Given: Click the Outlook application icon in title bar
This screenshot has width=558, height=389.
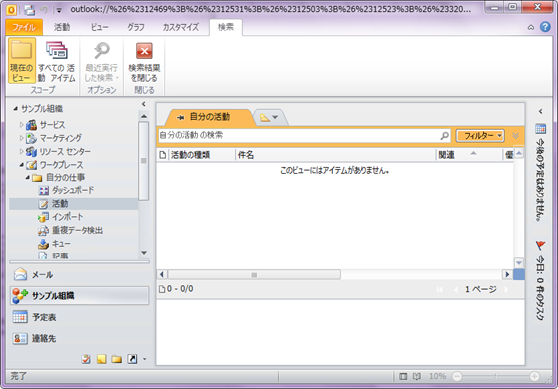Looking at the screenshot, I should click(12, 10).
